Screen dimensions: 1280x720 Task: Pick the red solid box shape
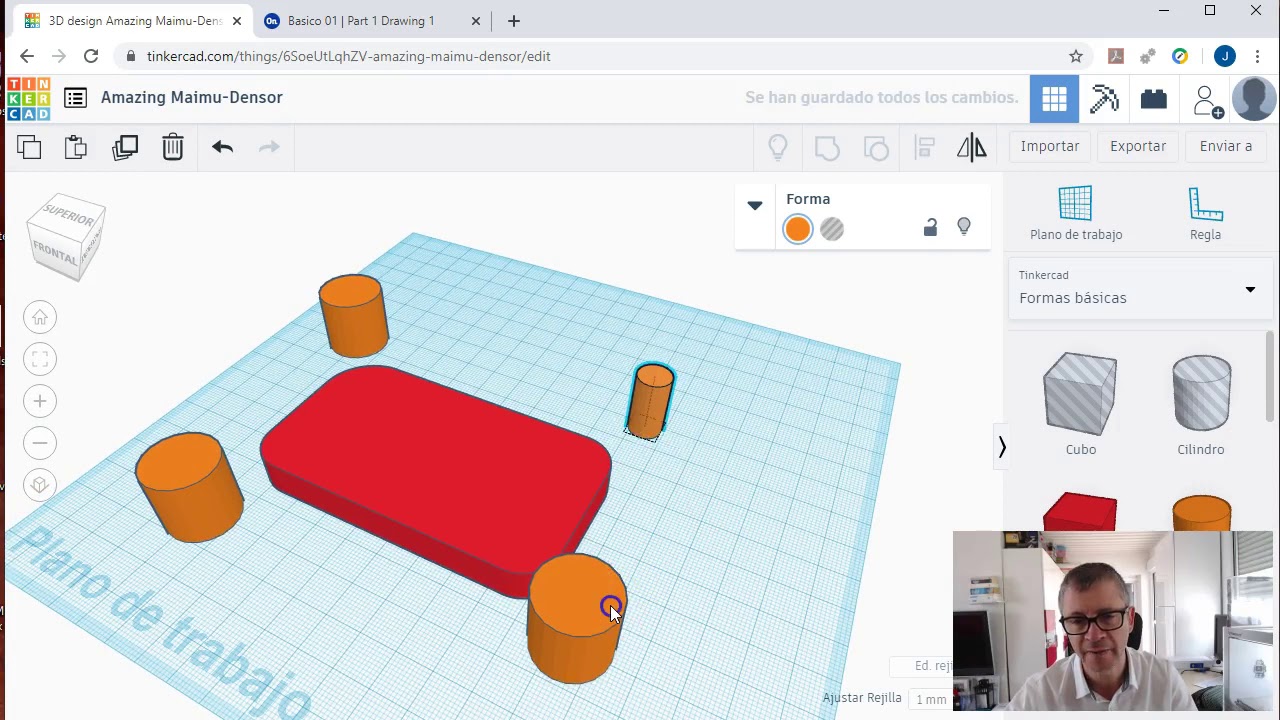[1079, 512]
